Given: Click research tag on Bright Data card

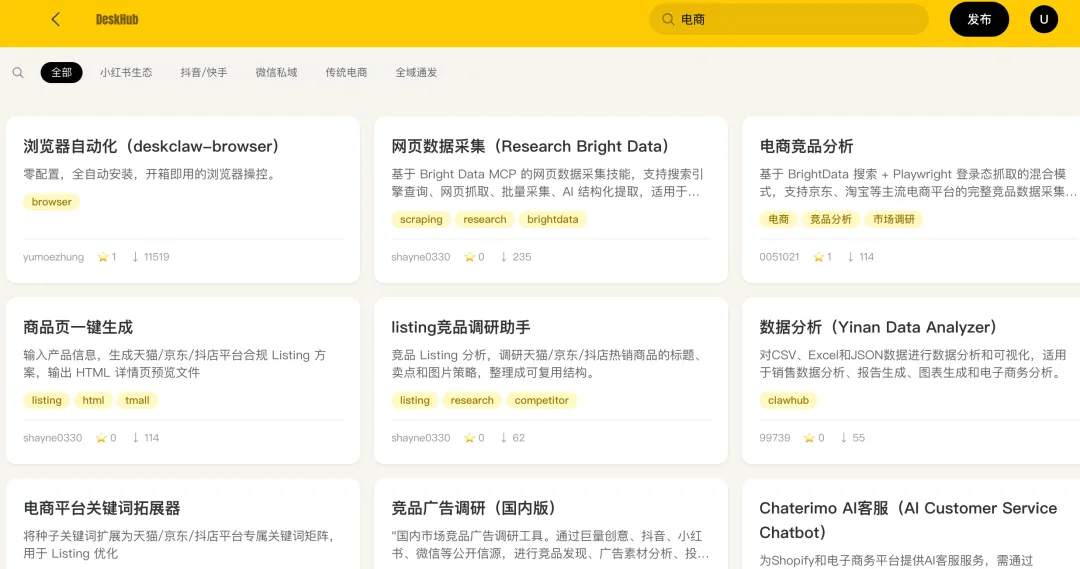Looking at the screenshot, I should pos(485,219).
